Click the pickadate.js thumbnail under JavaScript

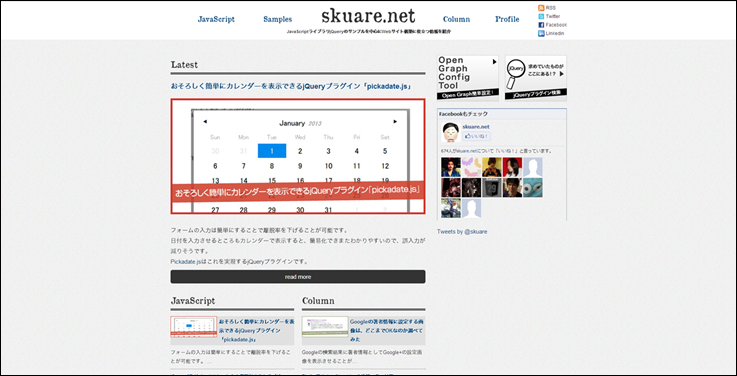pyautogui.click(x=194, y=327)
